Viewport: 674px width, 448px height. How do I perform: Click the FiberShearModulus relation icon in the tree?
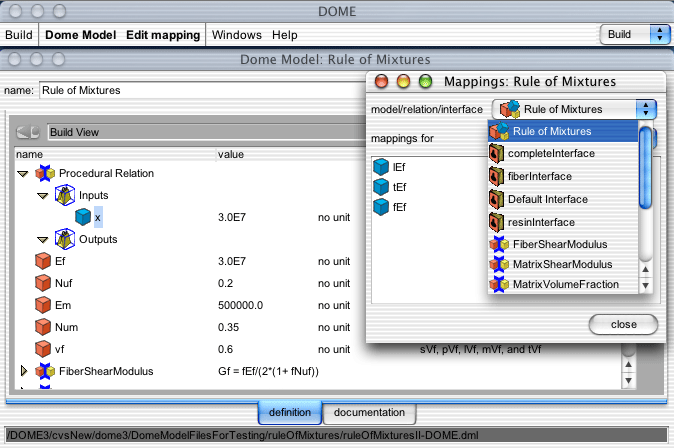click(45, 371)
